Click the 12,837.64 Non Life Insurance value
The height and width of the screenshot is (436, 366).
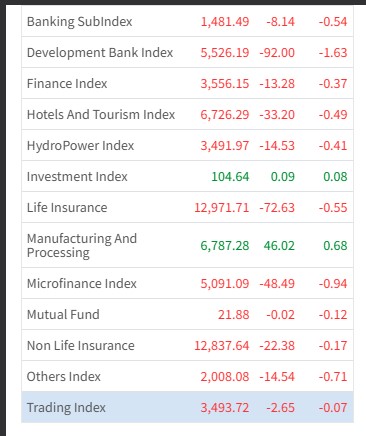(x=222, y=346)
